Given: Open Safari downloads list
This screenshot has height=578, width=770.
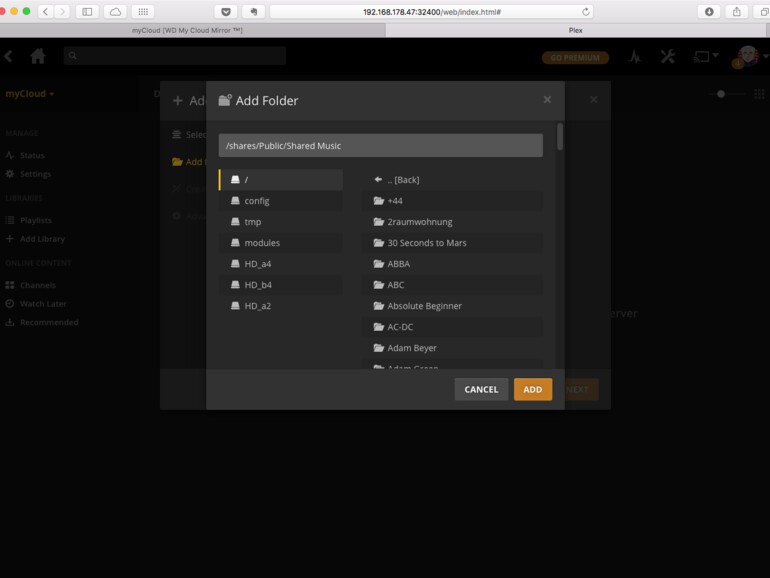Looking at the screenshot, I should tap(709, 11).
